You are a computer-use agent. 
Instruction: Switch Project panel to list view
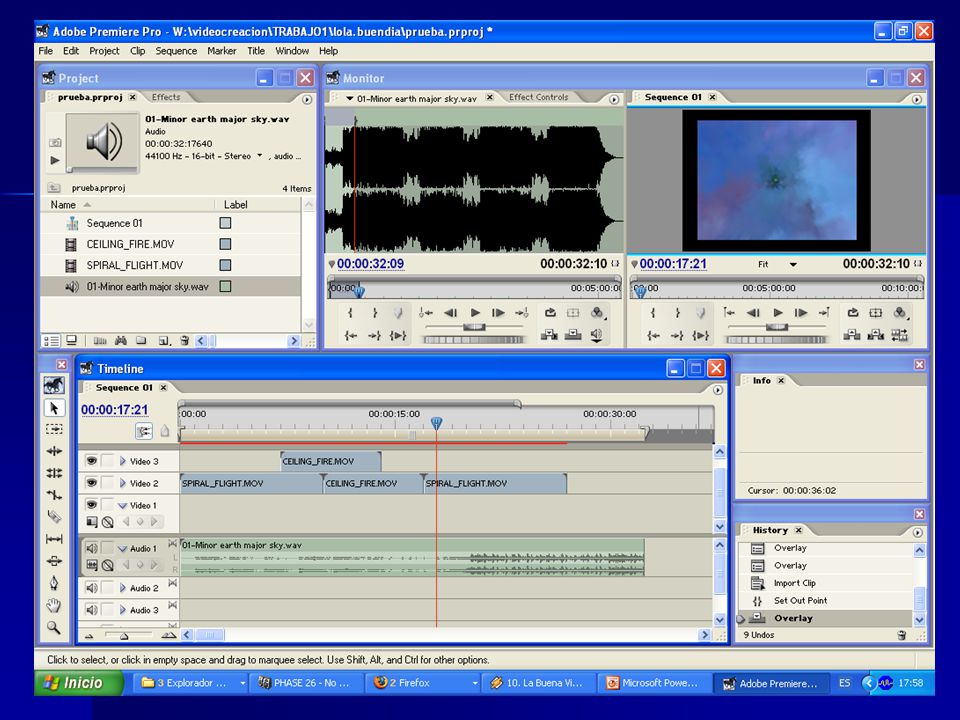point(51,340)
